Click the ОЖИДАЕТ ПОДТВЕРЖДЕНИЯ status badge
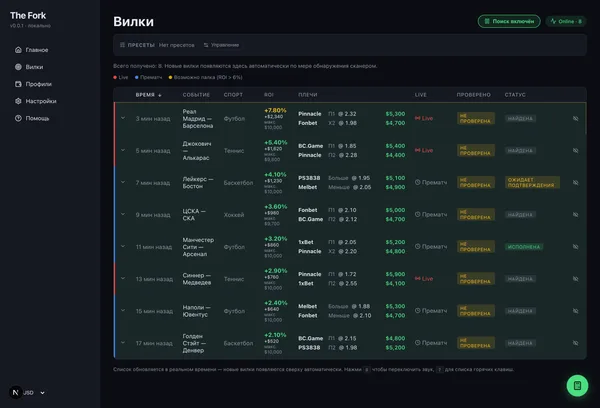600x408 pixels. pyautogui.click(x=532, y=183)
